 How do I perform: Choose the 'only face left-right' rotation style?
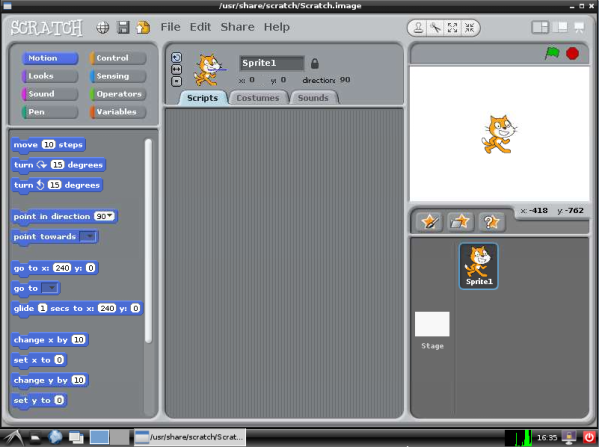click(176, 69)
